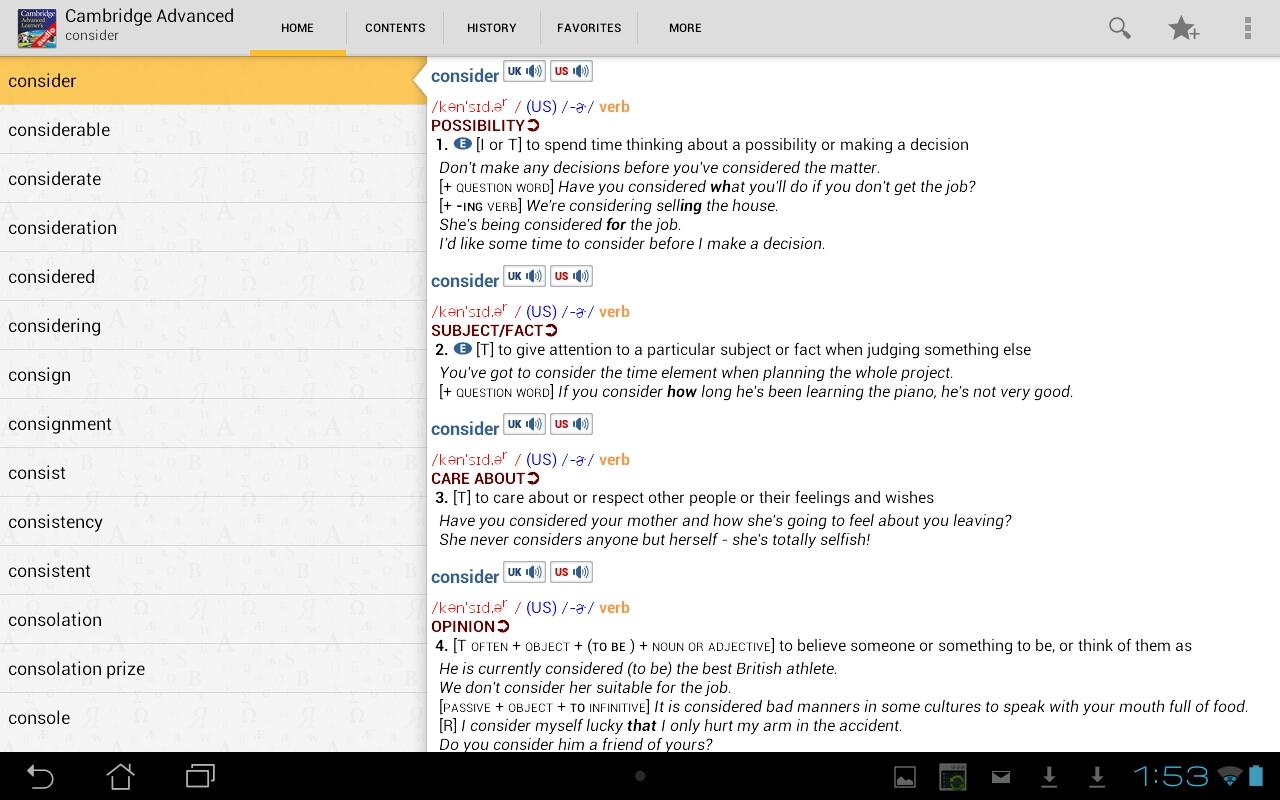This screenshot has height=800, width=1280.
Task: Switch to the HISTORY tab
Action: 491,28
